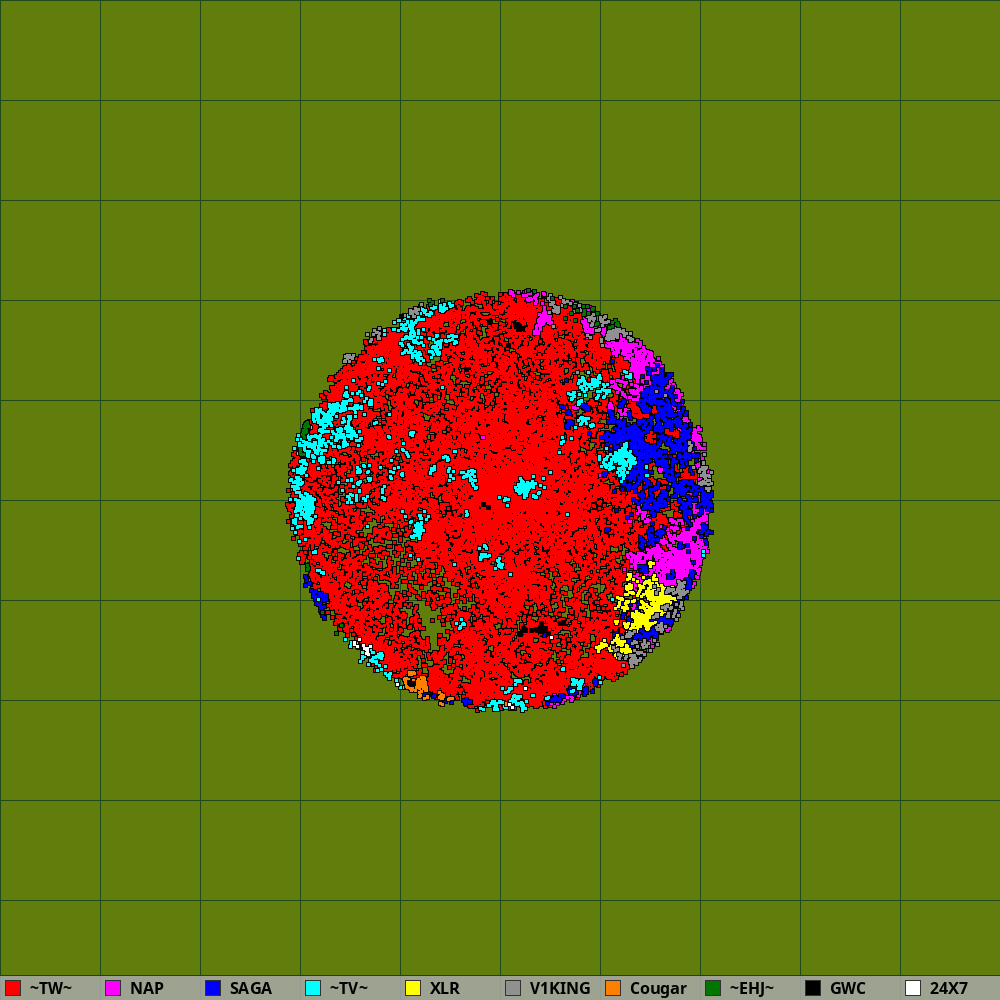Pick the gray V1KING legend swatch
Screen dimensions: 1000x1000
[x=513, y=988]
